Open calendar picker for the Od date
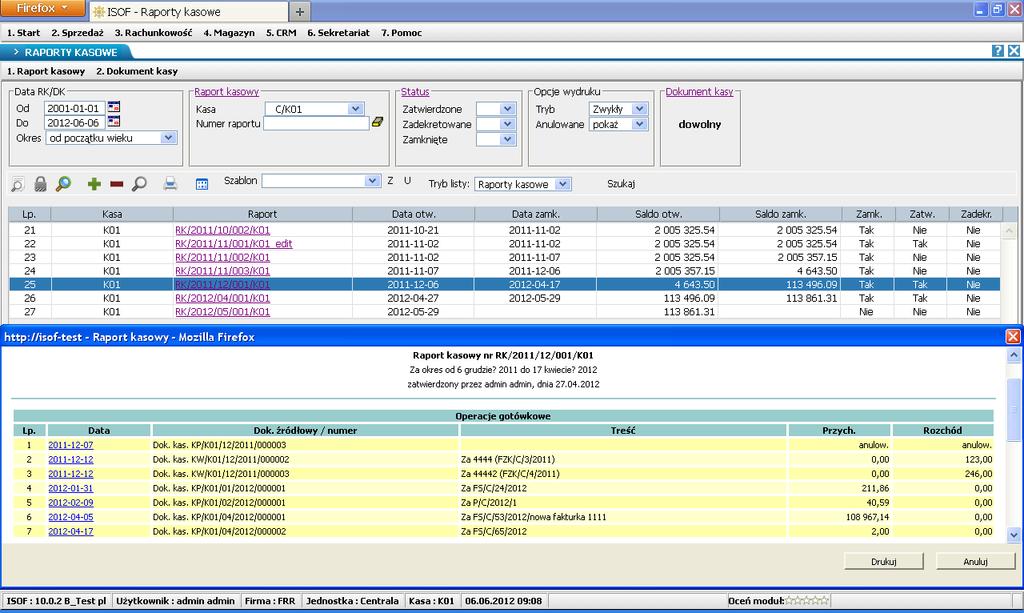 114,107
